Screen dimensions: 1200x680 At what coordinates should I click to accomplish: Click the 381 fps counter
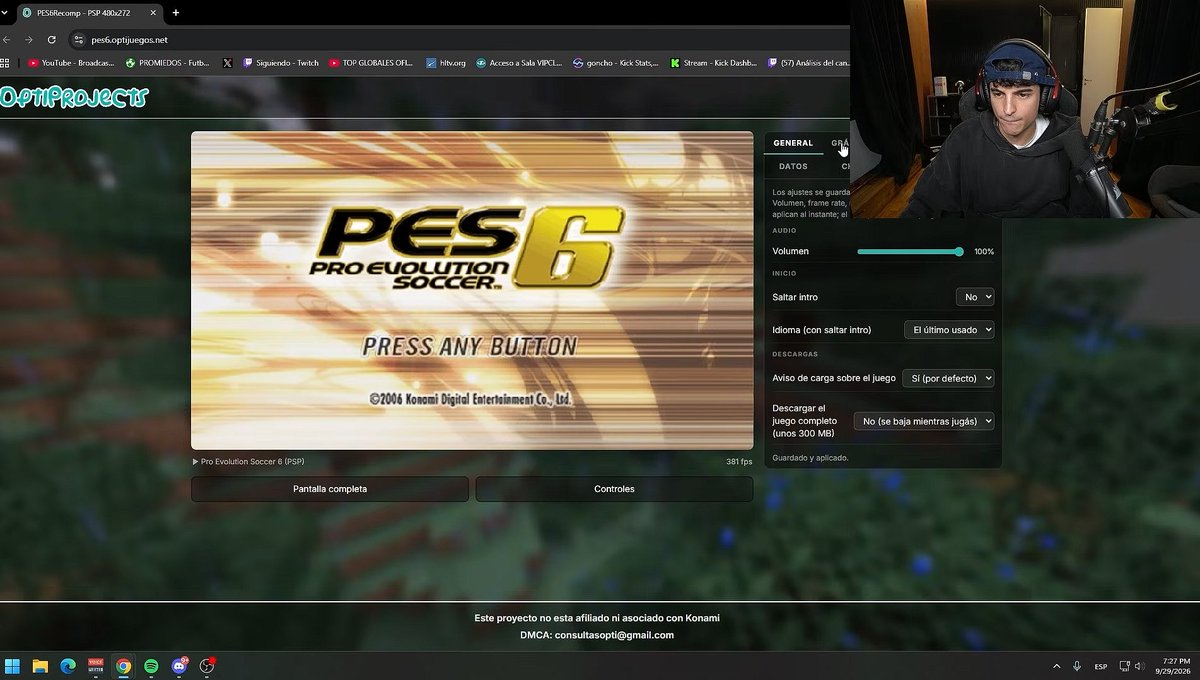coord(739,462)
